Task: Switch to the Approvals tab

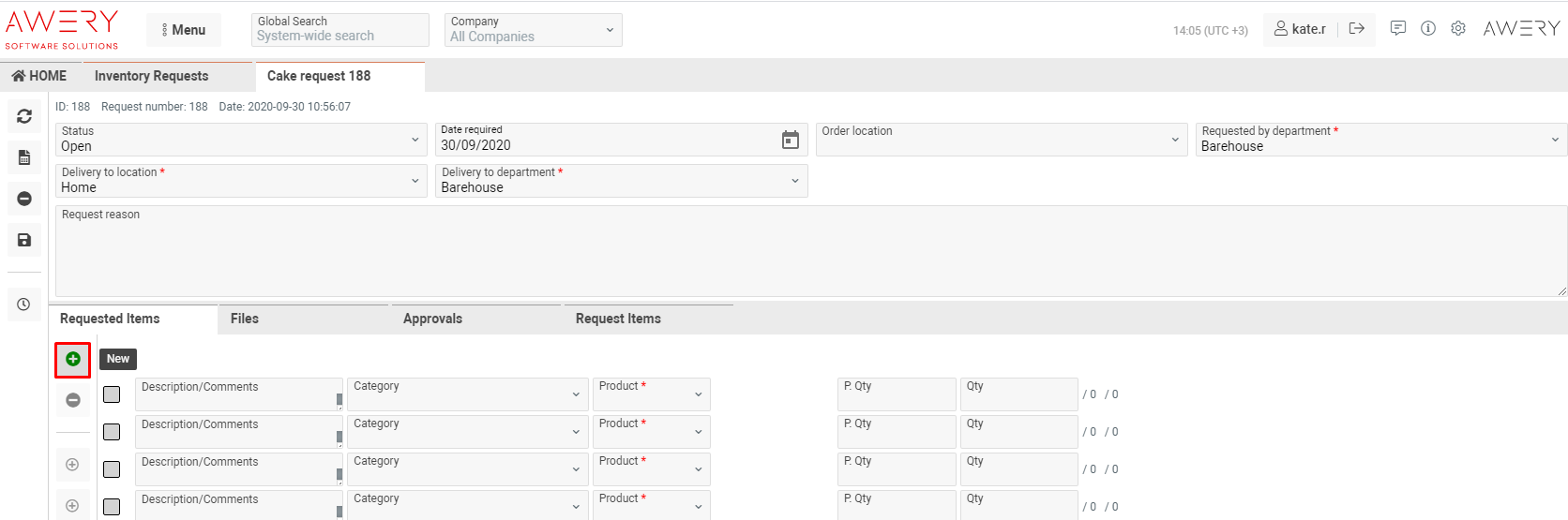Action: (x=432, y=319)
